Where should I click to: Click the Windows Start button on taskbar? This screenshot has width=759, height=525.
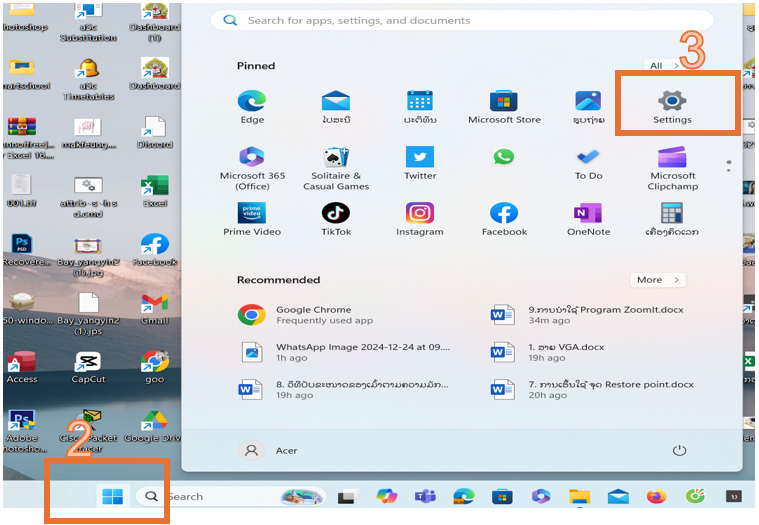[x=112, y=496]
